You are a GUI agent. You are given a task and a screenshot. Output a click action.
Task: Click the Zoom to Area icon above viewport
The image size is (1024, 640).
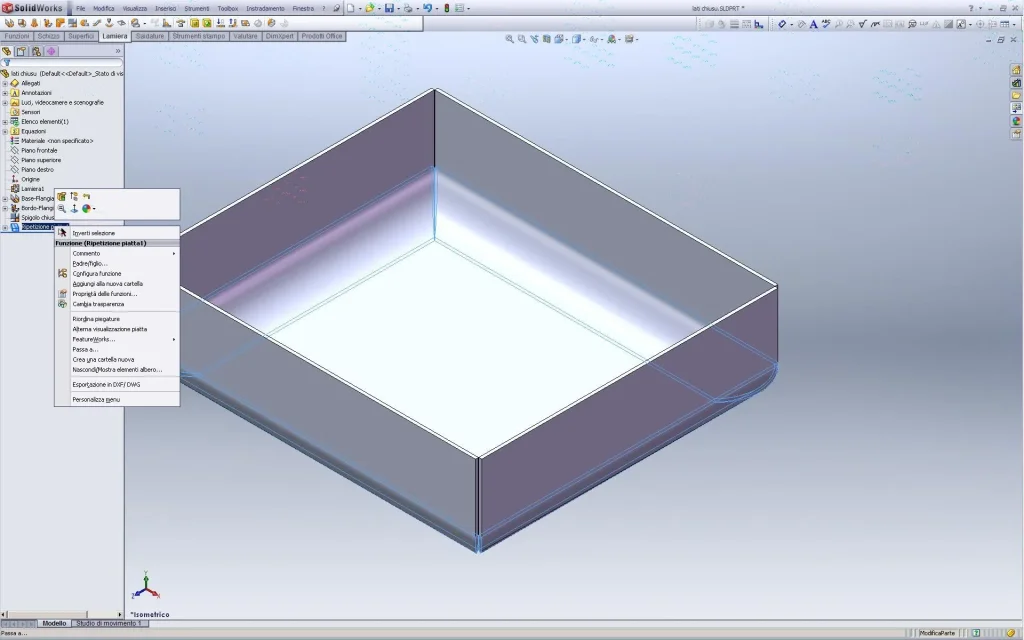tap(522, 39)
